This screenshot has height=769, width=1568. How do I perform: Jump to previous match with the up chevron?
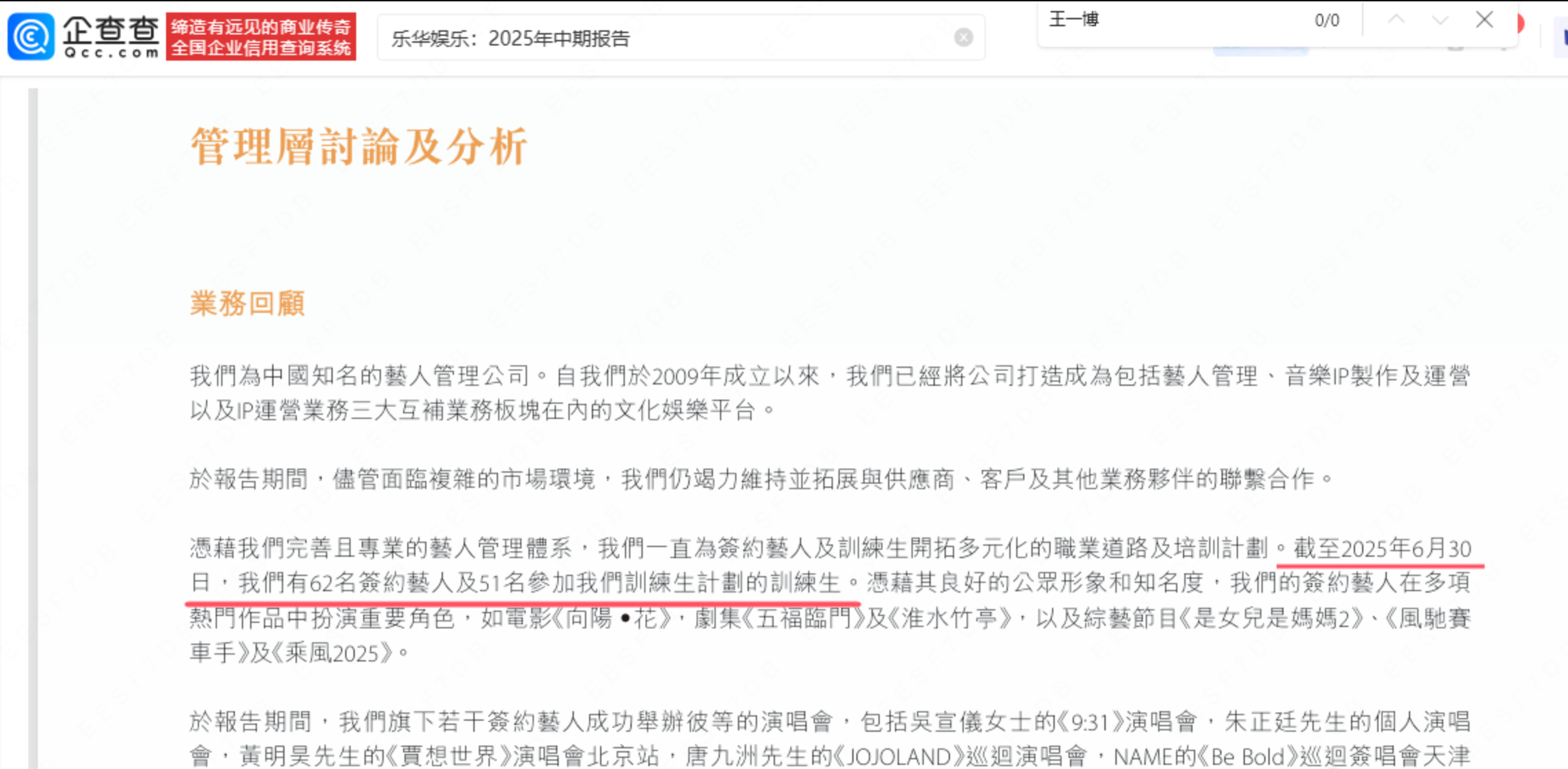click(1396, 19)
